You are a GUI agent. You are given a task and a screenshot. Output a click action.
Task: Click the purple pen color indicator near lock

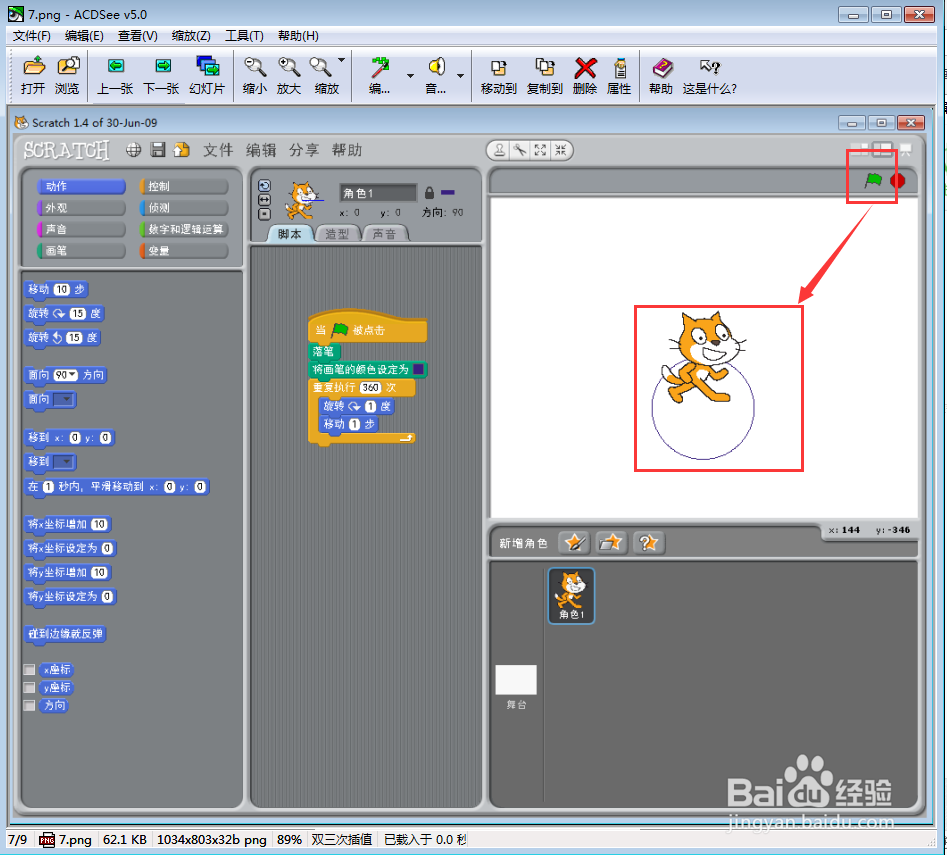point(448,193)
